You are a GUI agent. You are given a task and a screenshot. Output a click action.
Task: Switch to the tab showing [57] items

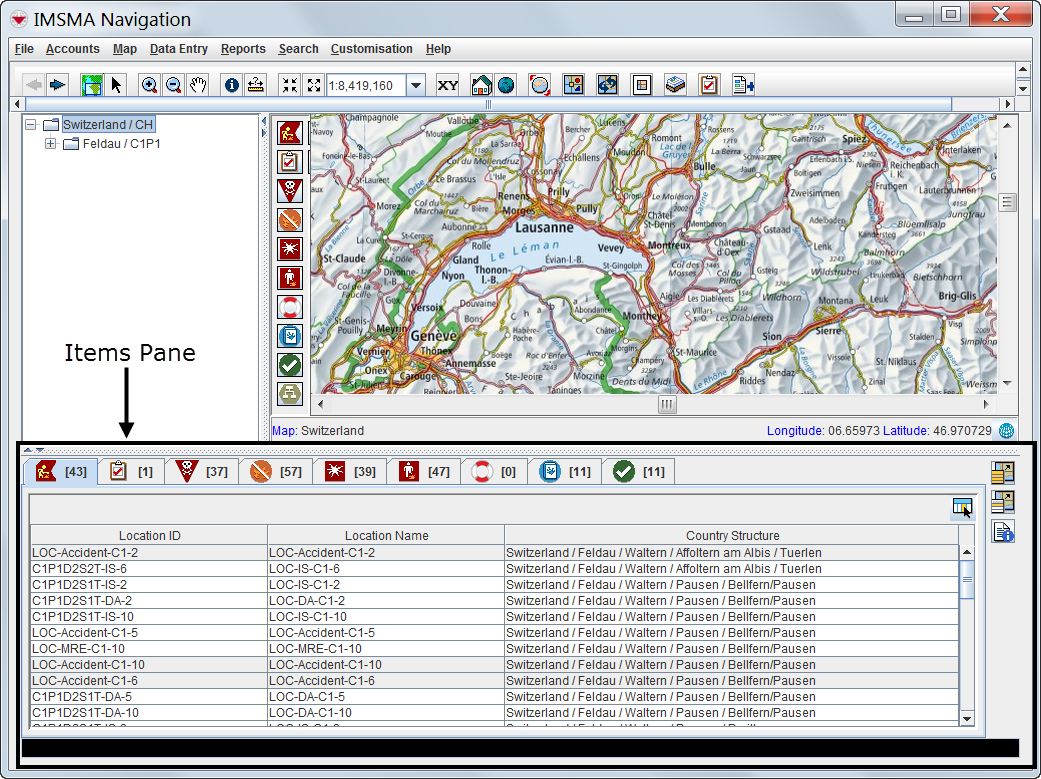point(275,471)
